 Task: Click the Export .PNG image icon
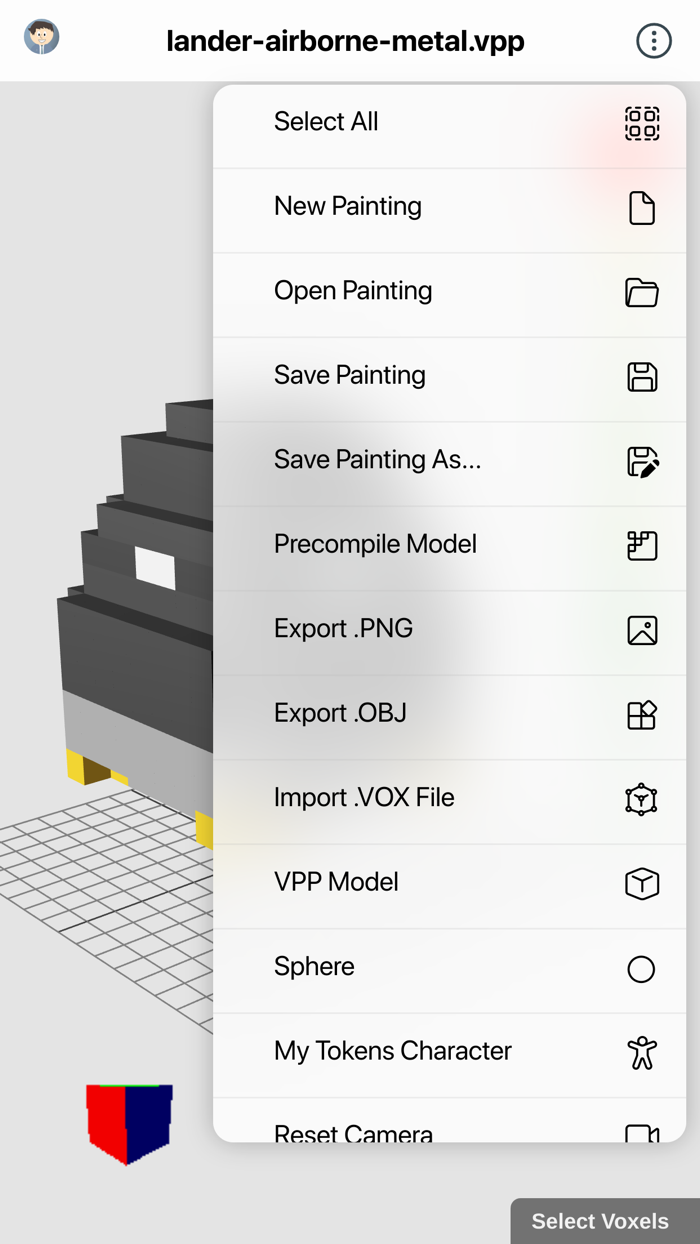(643, 630)
